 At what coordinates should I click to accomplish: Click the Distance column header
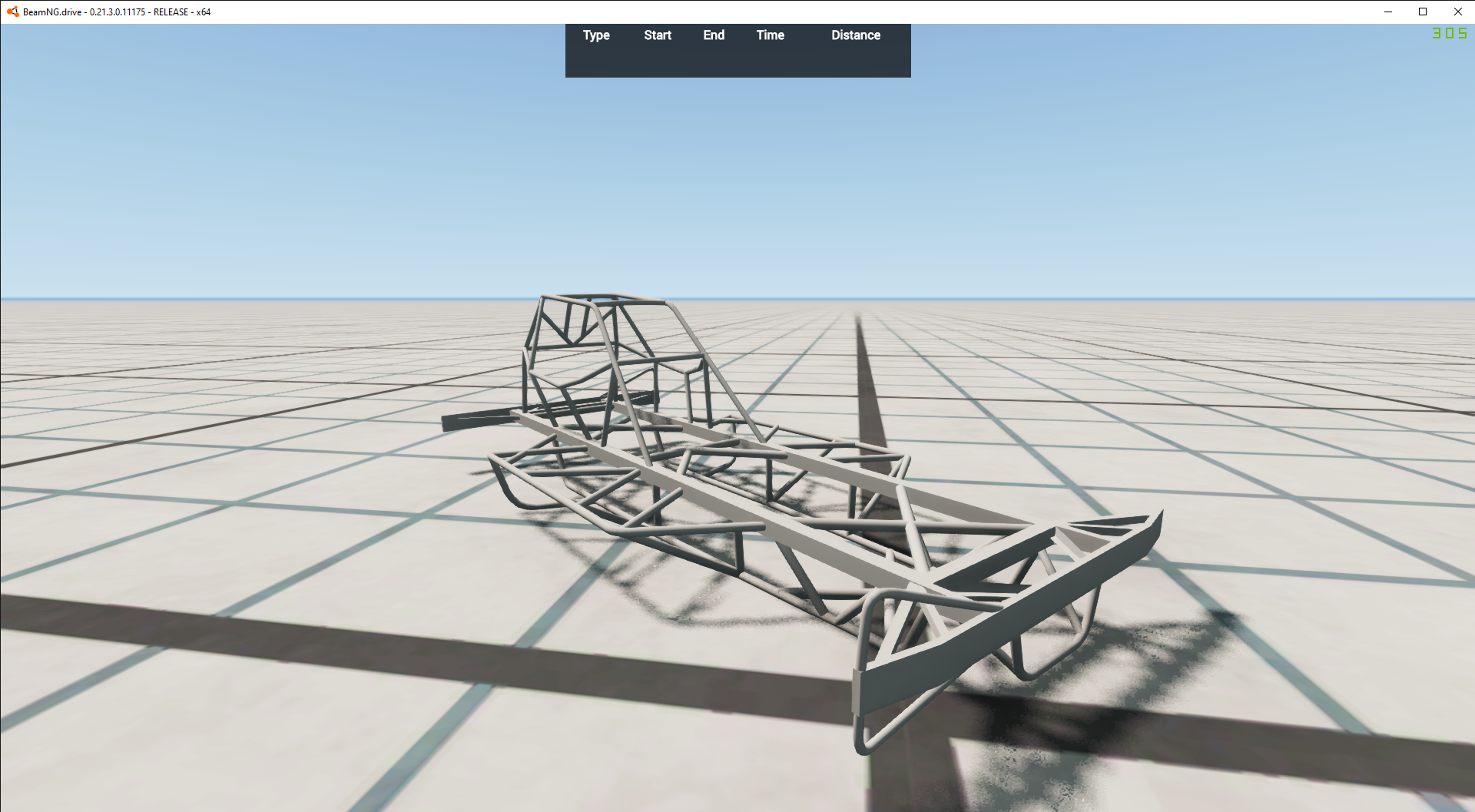point(856,35)
